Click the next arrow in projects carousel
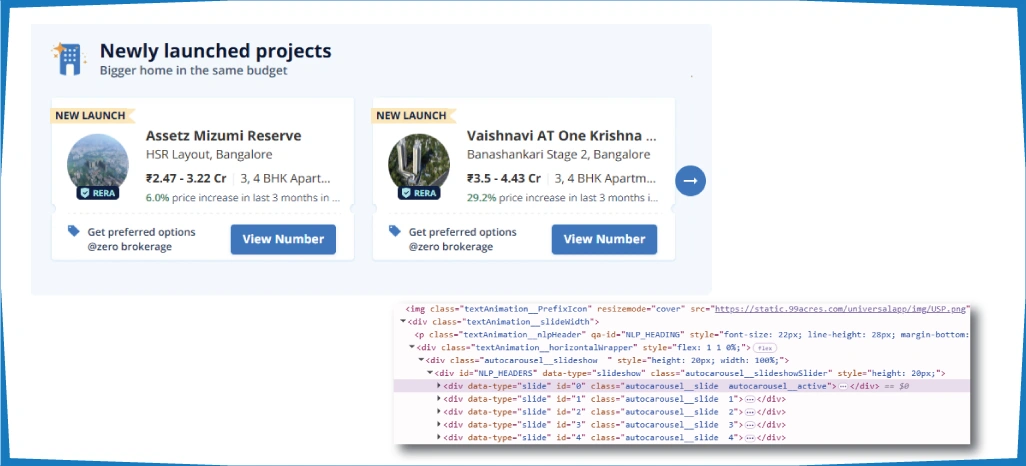 point(690,181)
